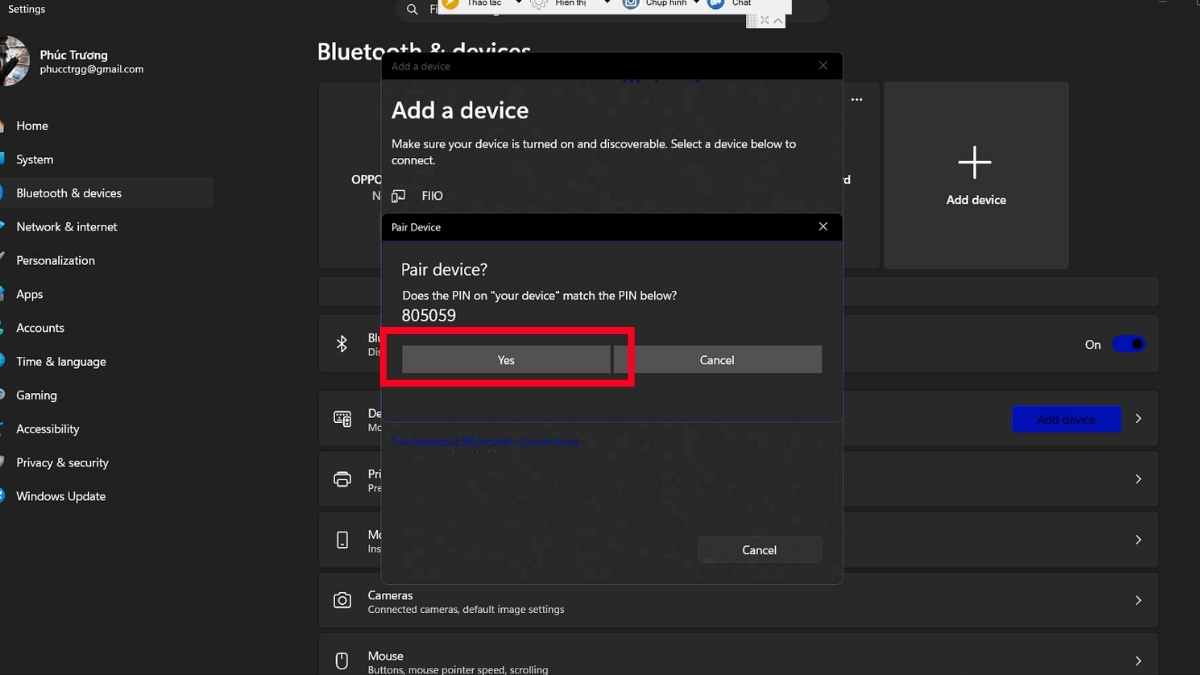Open Troubleshoot Bluetooth connections link
Viewport: 1200px width, 675px height.
pos(485,442)
